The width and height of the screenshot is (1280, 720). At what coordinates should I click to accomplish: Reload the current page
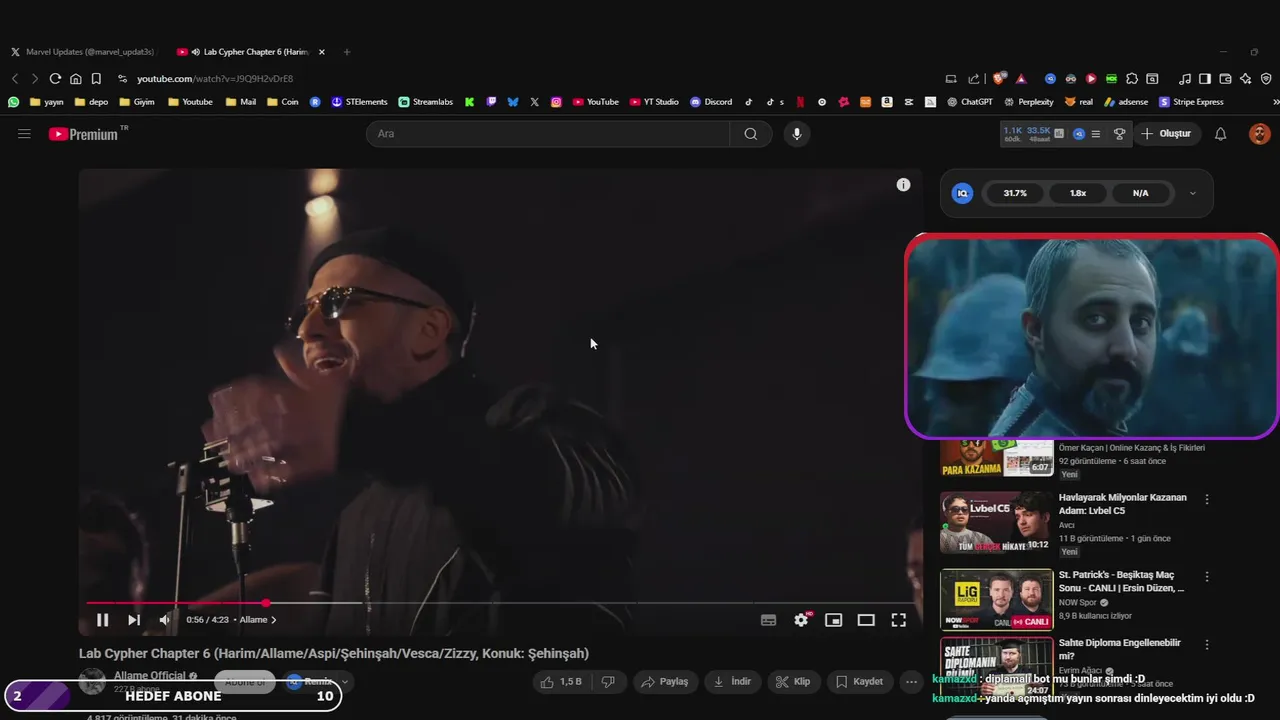pyautogui.click(x=55, y=79)
